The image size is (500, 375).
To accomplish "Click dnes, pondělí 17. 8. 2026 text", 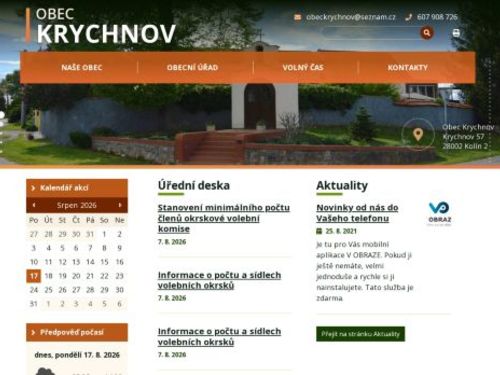I will (77, 355).
